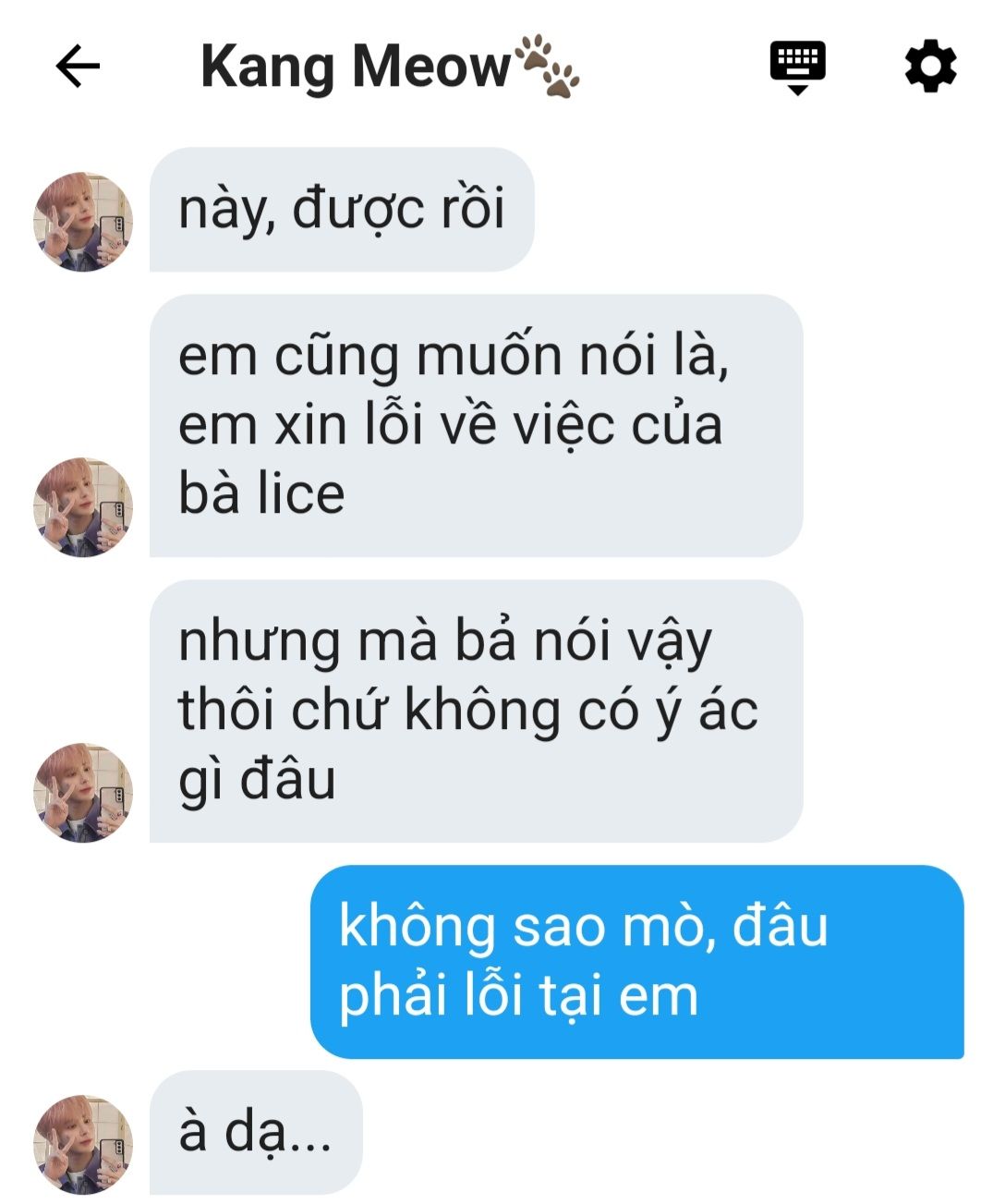
Task: Tap the word 'Meow' in header
Action: point(431,67)
